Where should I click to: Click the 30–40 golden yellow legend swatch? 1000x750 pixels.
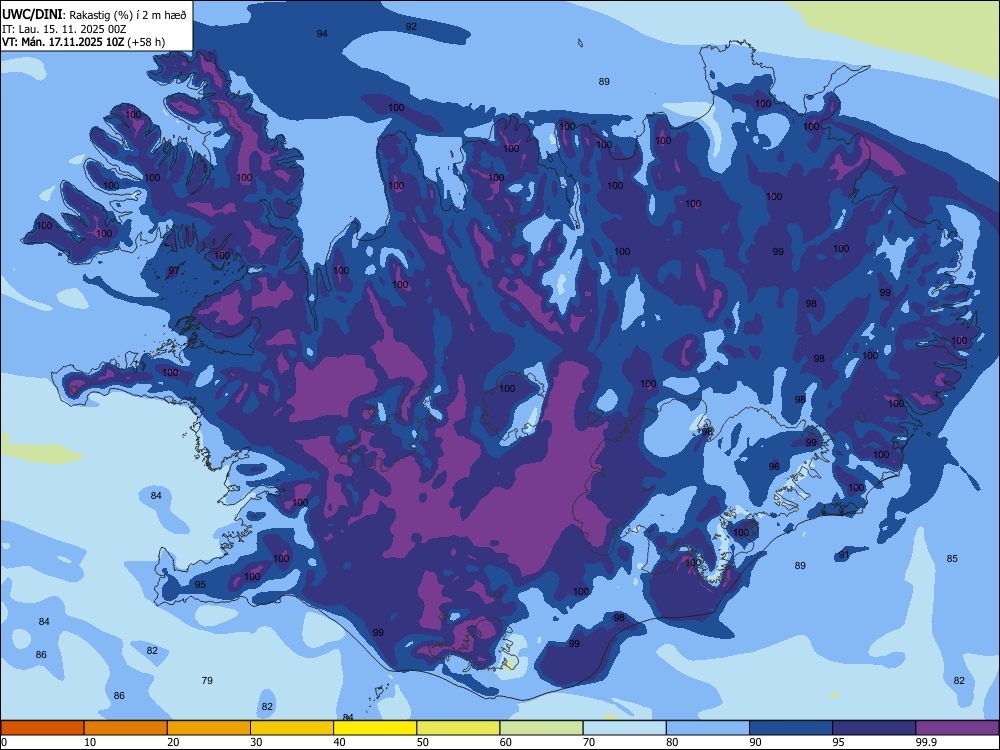(292, 728)
